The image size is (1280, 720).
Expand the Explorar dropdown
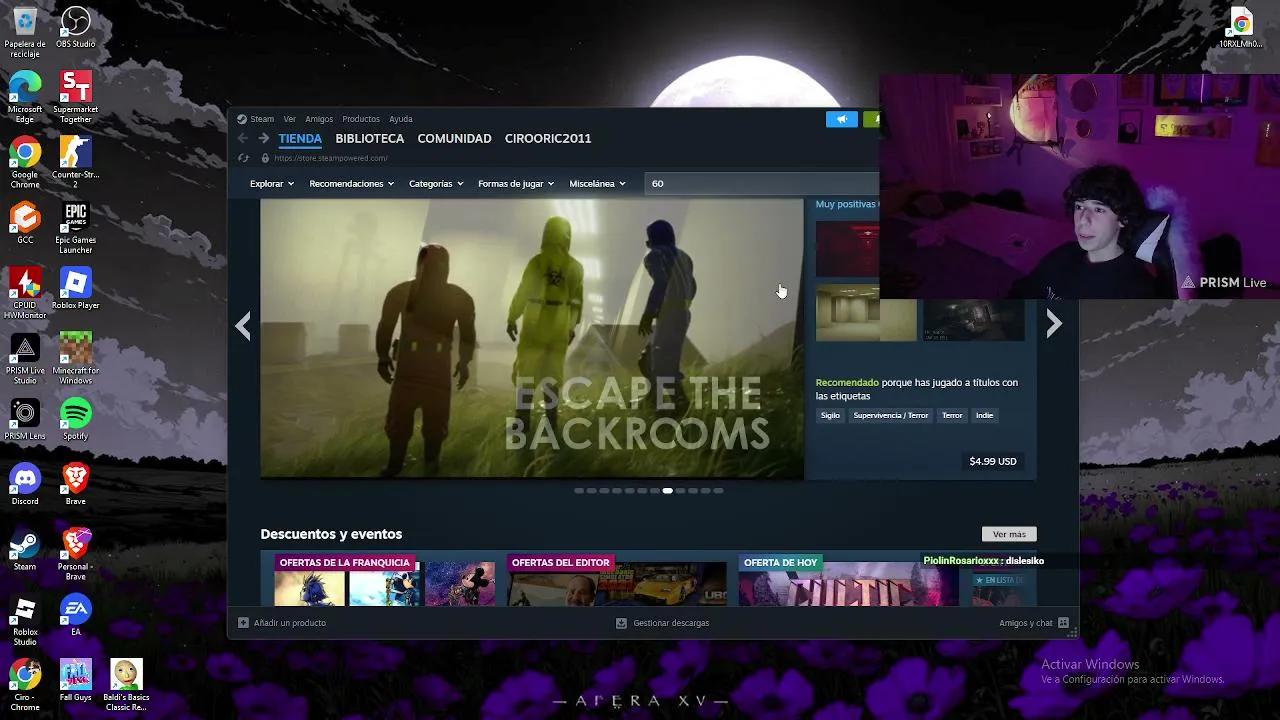point(271,184)
